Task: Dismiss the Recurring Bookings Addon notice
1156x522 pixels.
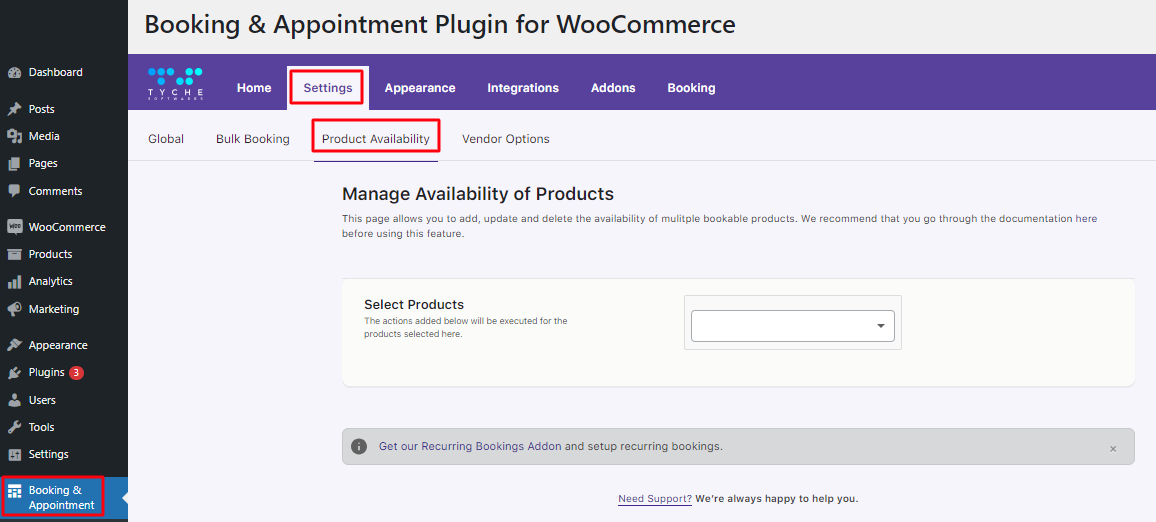Action: 1112,449
